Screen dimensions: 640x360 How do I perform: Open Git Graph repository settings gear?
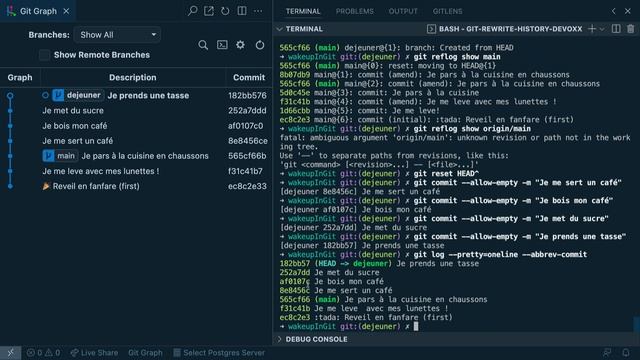(x=240, y=44)
